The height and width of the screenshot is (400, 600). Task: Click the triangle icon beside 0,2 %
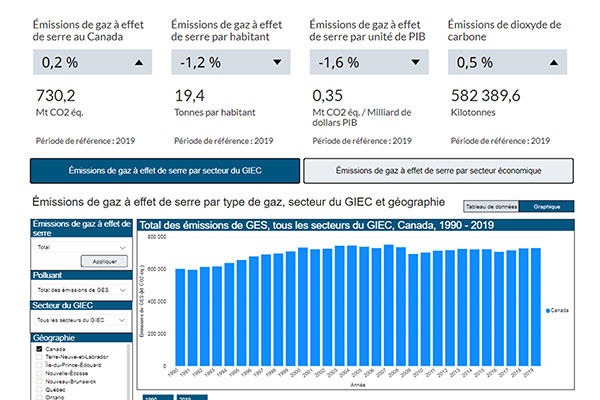click(136, 62)
